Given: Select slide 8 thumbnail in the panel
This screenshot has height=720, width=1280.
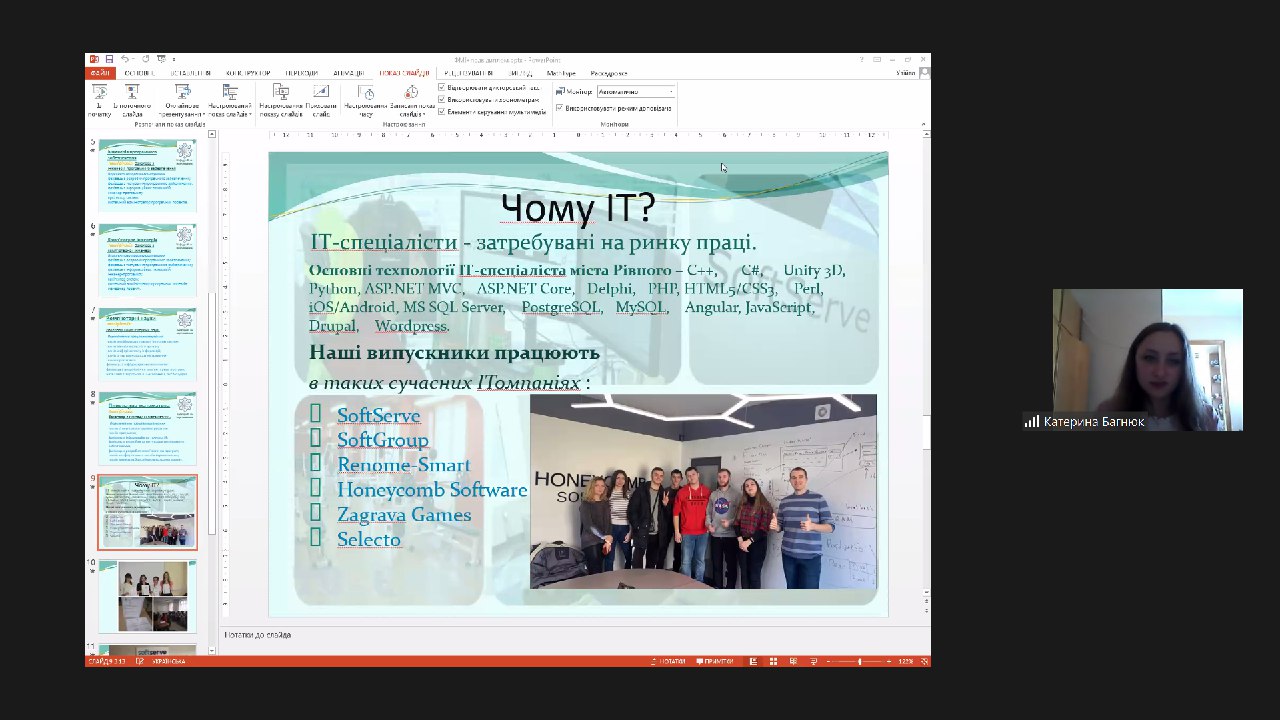Looking at the screenshot, I should [147, 427].
